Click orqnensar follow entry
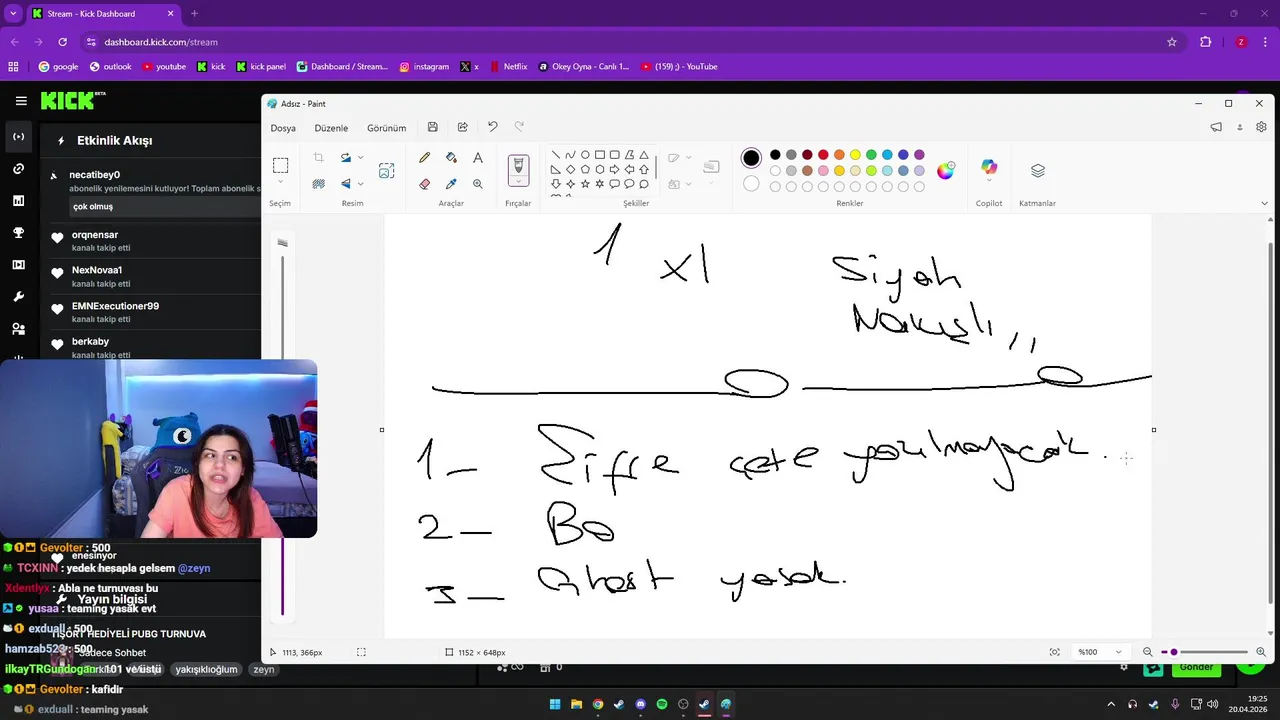 click(x=155, y=240)
